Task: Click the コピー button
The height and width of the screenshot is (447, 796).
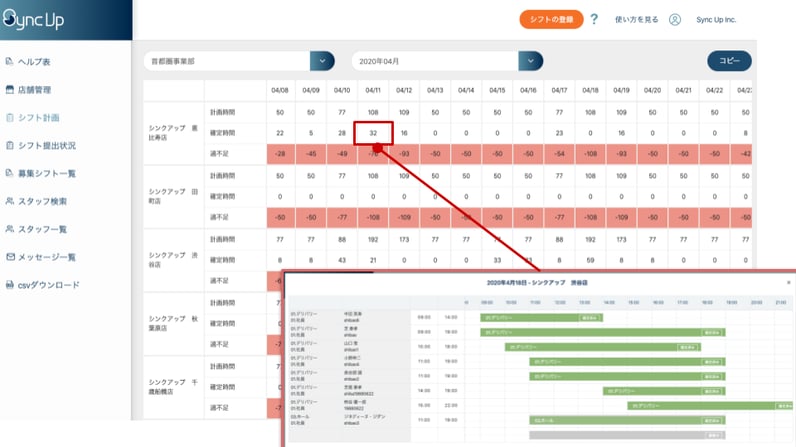Action: (x=729, y=61)
